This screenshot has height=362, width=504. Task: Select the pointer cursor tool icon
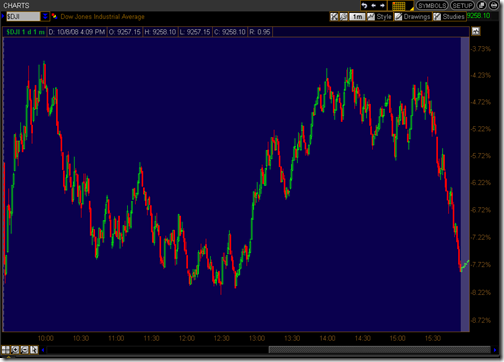point(34,350)
